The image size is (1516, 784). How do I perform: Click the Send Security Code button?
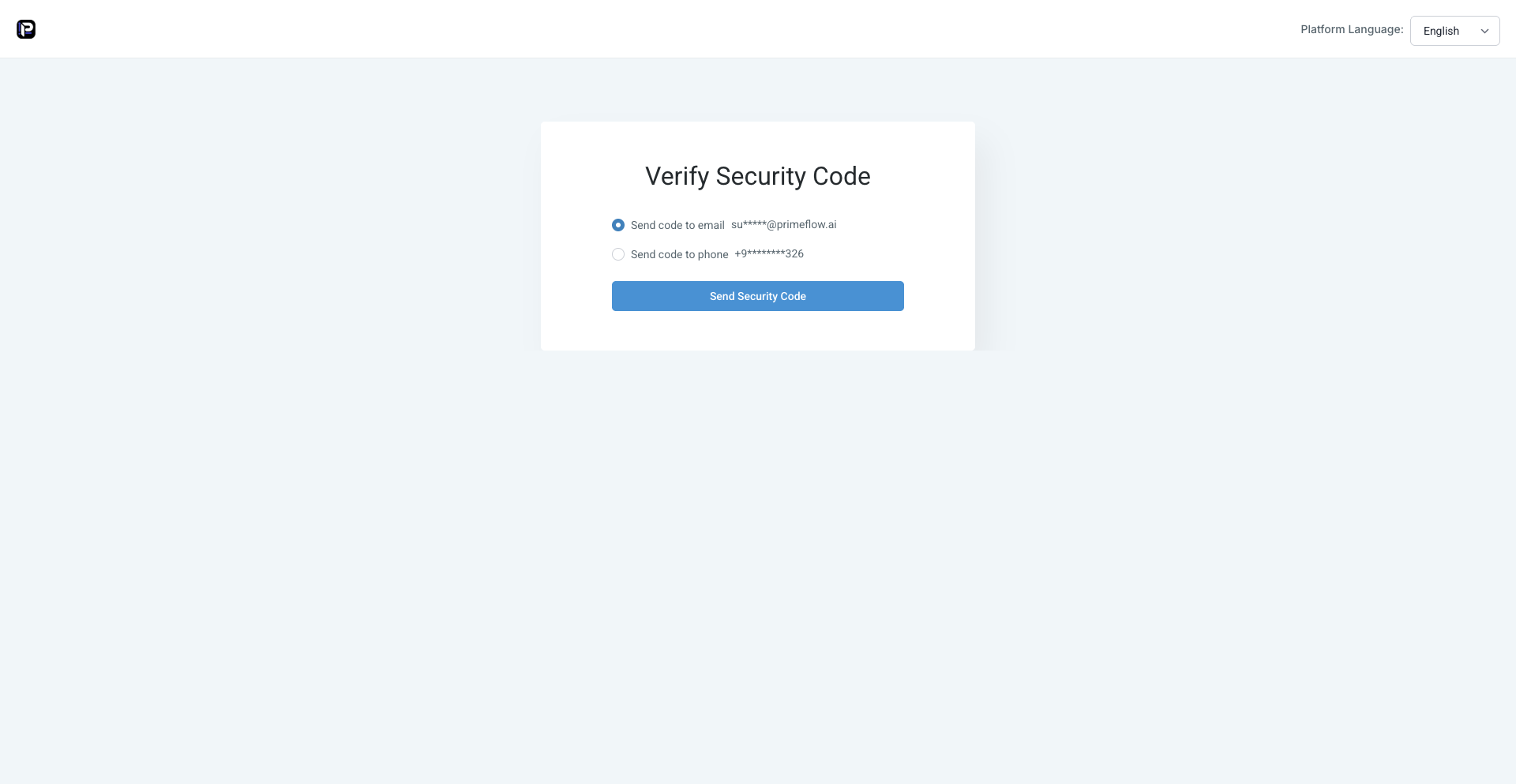coord(758,296)
